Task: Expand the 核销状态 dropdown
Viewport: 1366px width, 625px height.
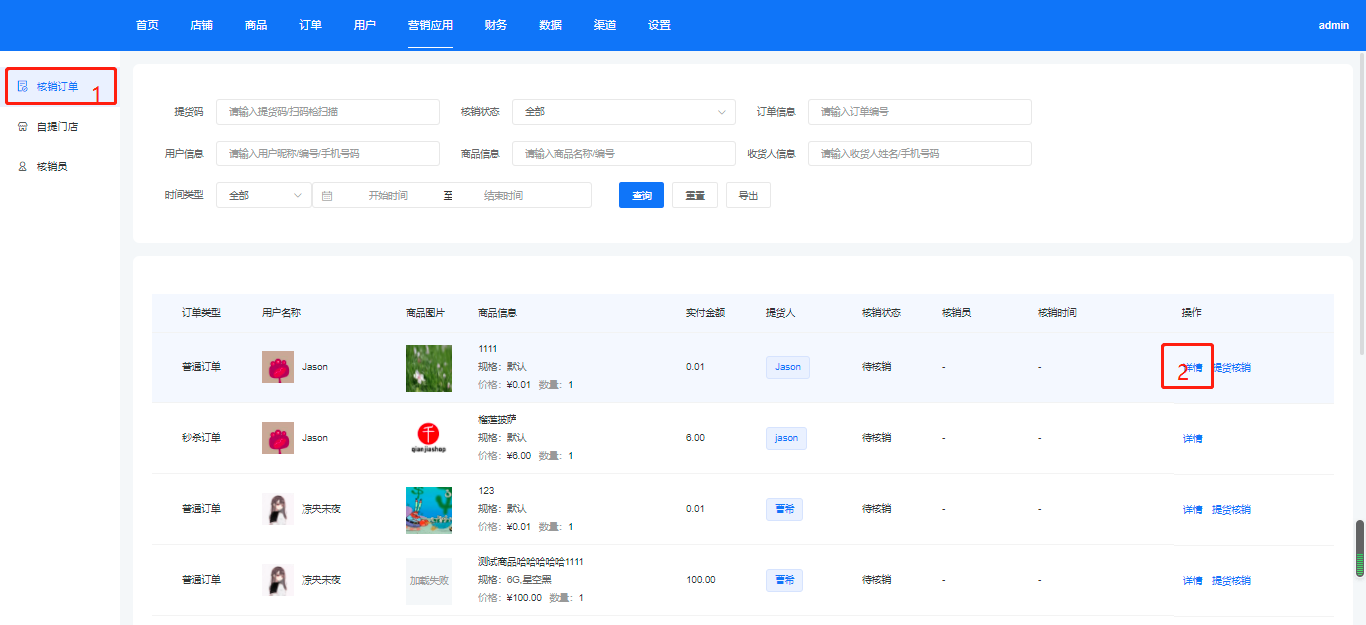Action: tap(623, 112)
